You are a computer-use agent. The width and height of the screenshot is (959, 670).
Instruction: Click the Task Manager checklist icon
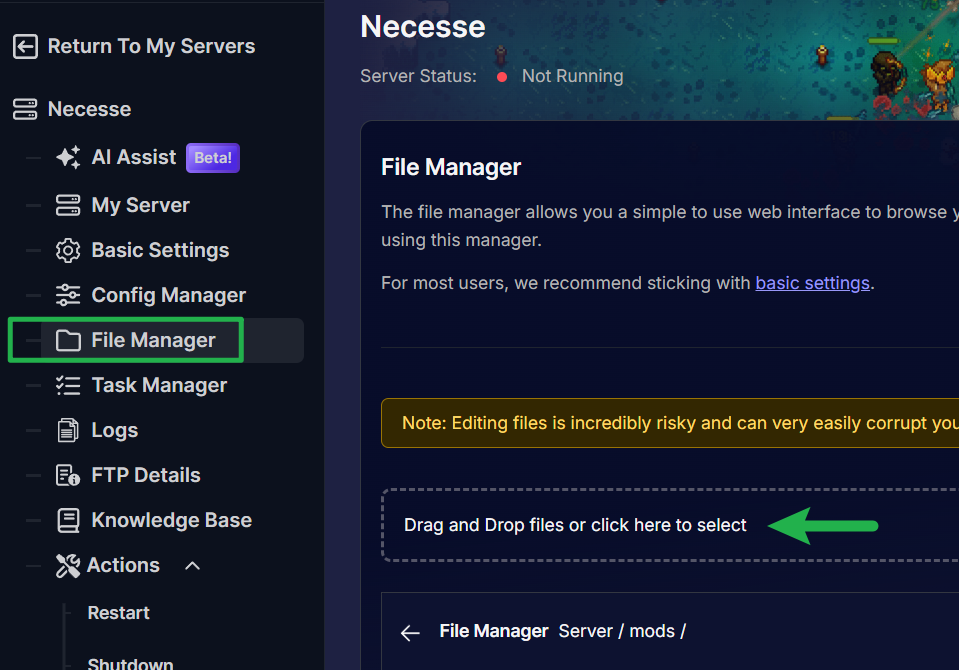click(68, 385)
